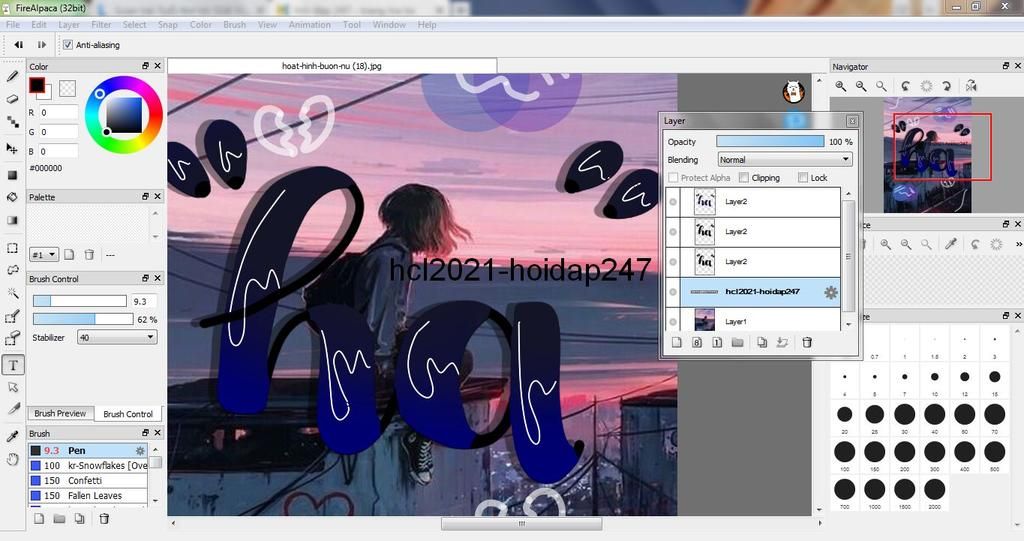Viewport: 1024px width, 541px height.
Task: Zoom in using the Navigator magnifier plus
Action: pyautogui.click(x=840, y=86)
